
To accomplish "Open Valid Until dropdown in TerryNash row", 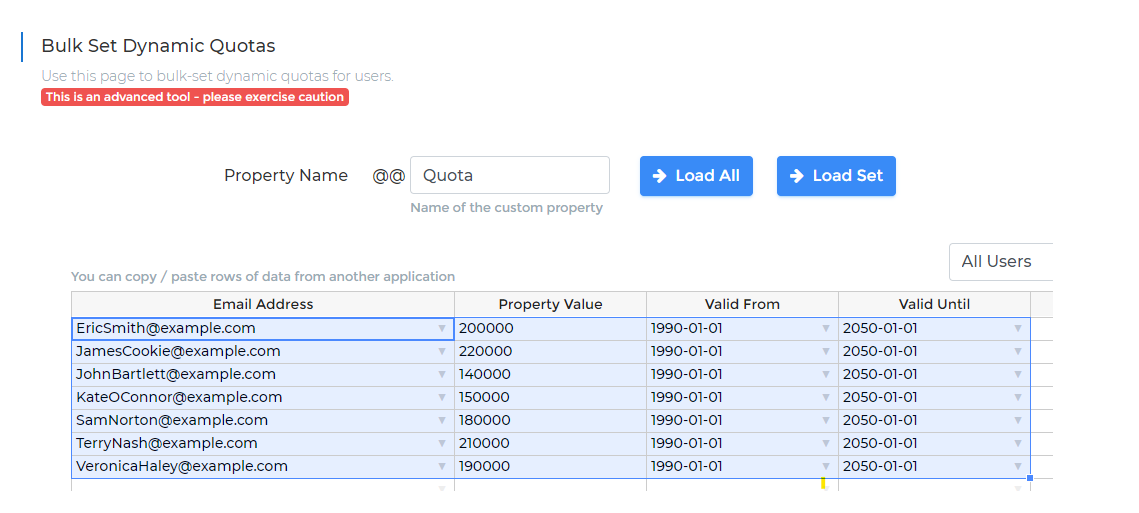I will pos(1018,443).
